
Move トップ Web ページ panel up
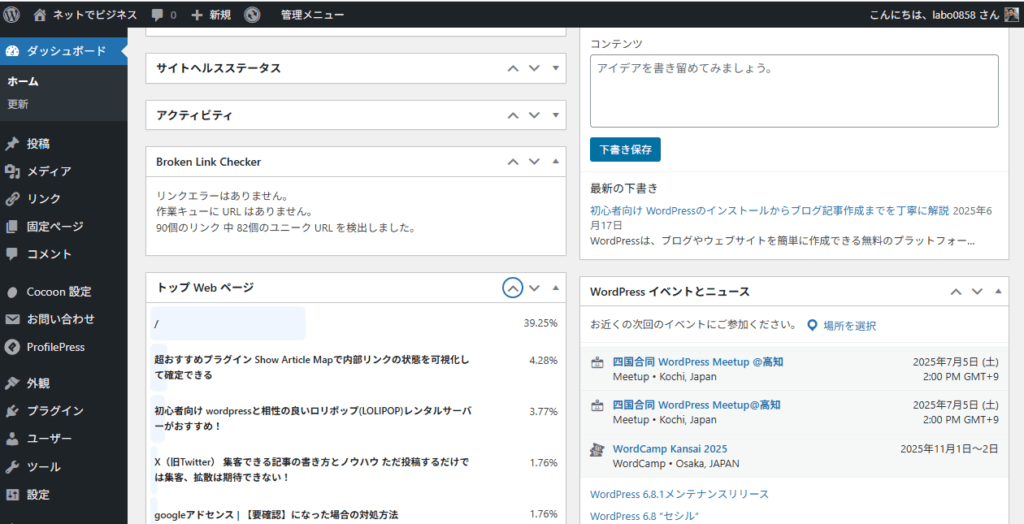[513, 287]
